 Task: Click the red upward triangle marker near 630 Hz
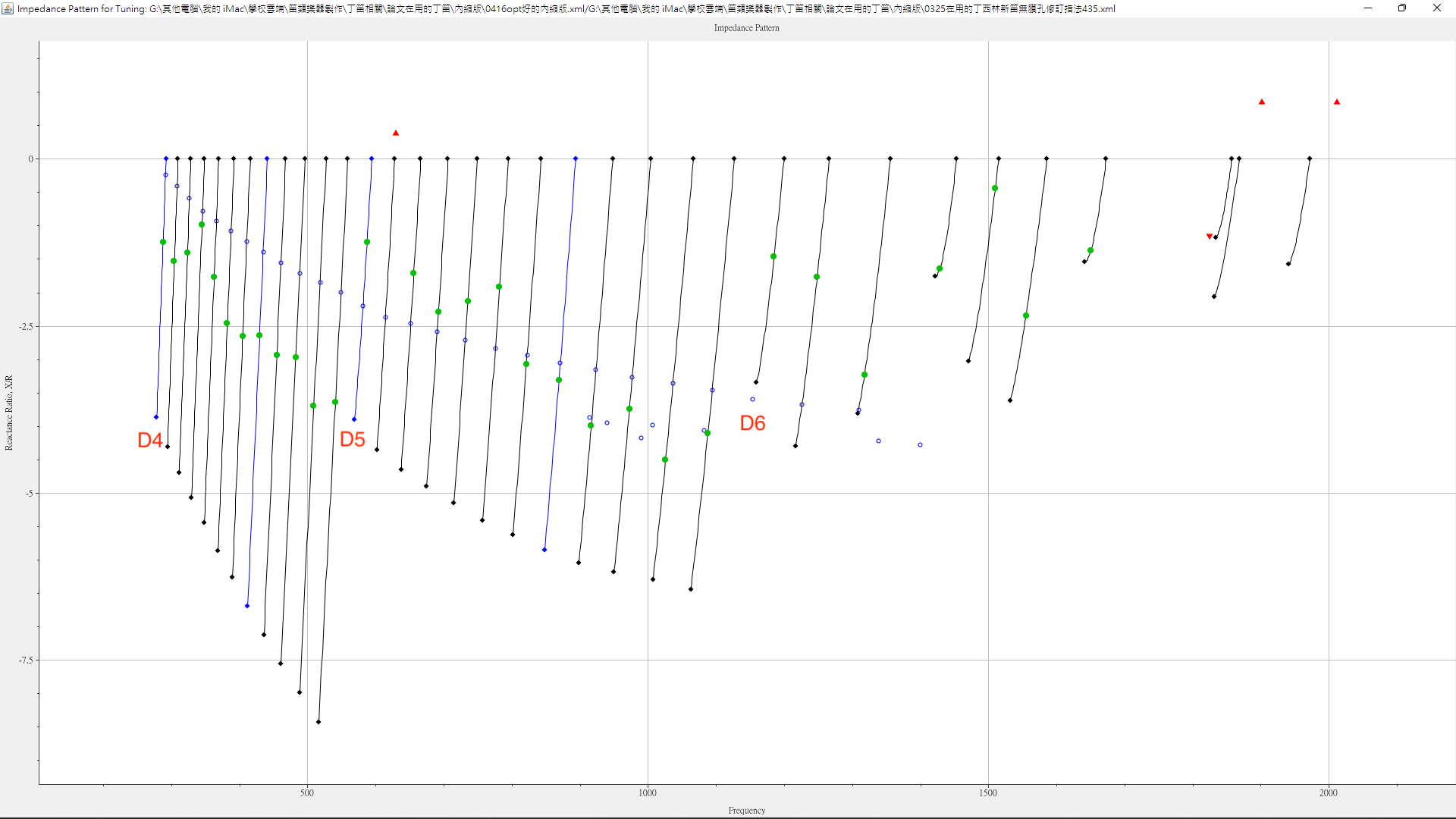coord(396,133)
